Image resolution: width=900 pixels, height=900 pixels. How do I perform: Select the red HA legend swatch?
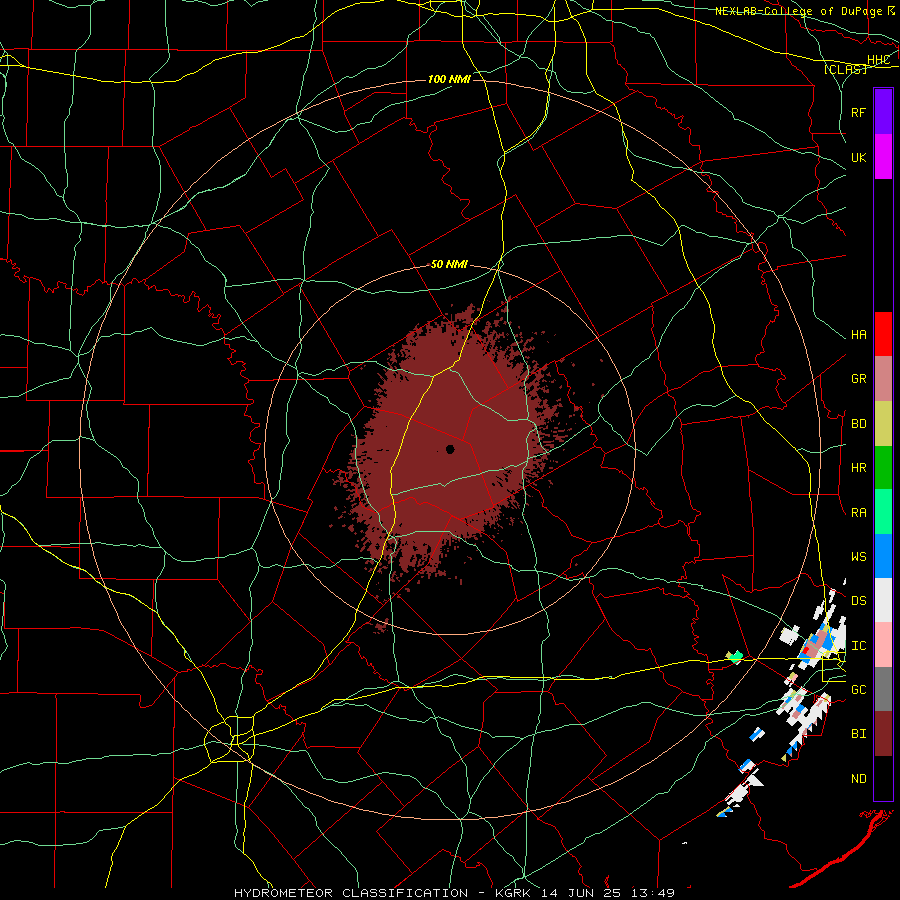[883, 334]
